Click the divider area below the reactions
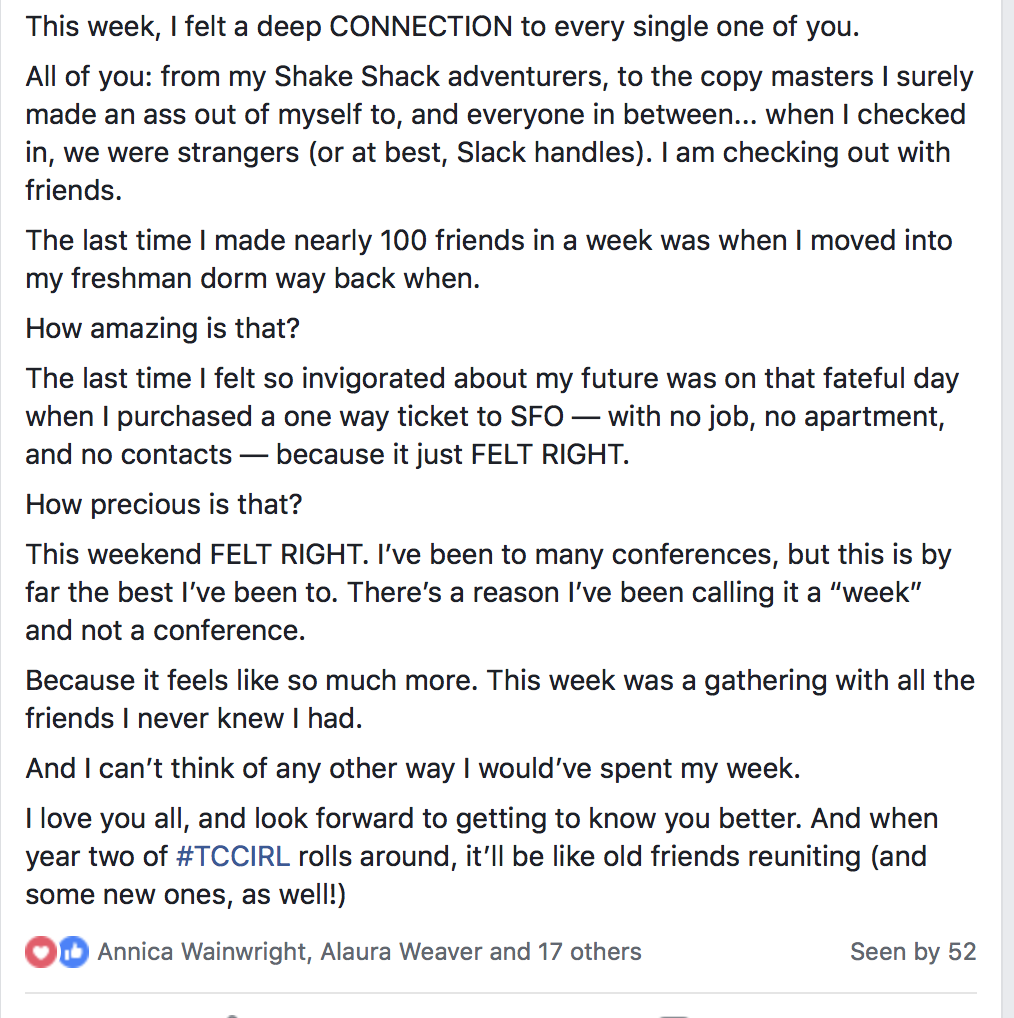The height and width of the screenshot is (1018, 1014). pyautogui.click(x=507, y=990)
